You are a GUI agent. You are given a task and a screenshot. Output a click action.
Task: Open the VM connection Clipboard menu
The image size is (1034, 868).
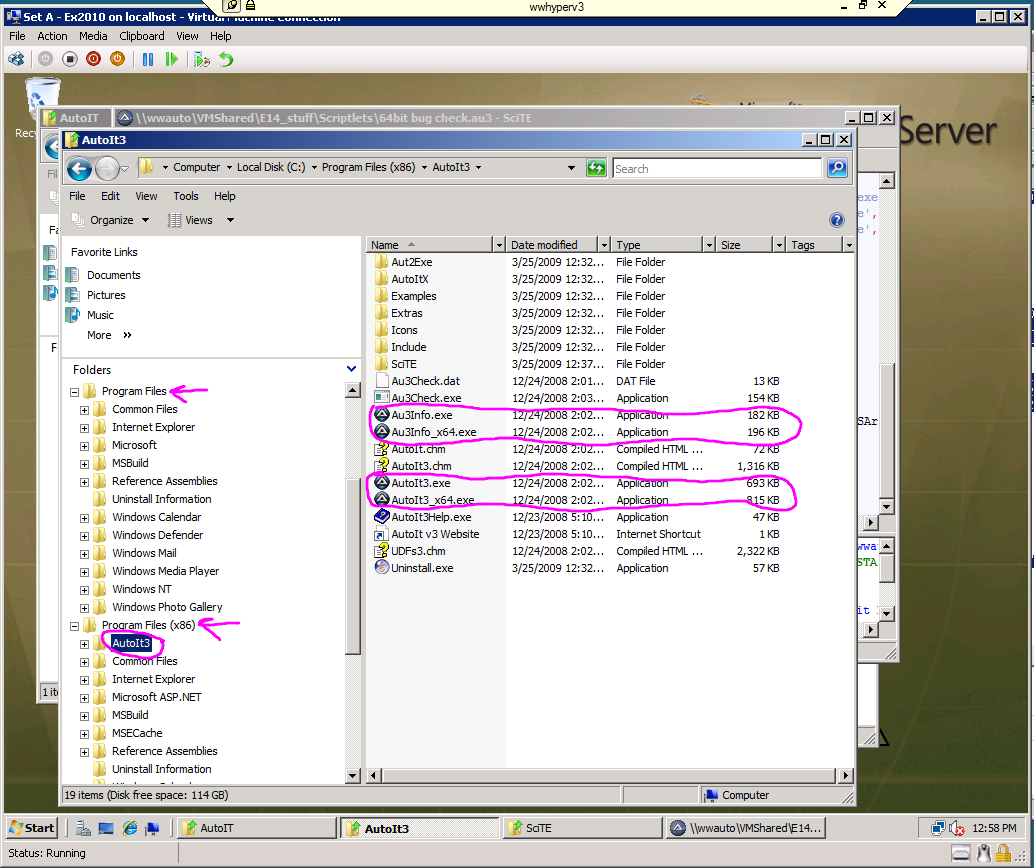tap(142, 36)
